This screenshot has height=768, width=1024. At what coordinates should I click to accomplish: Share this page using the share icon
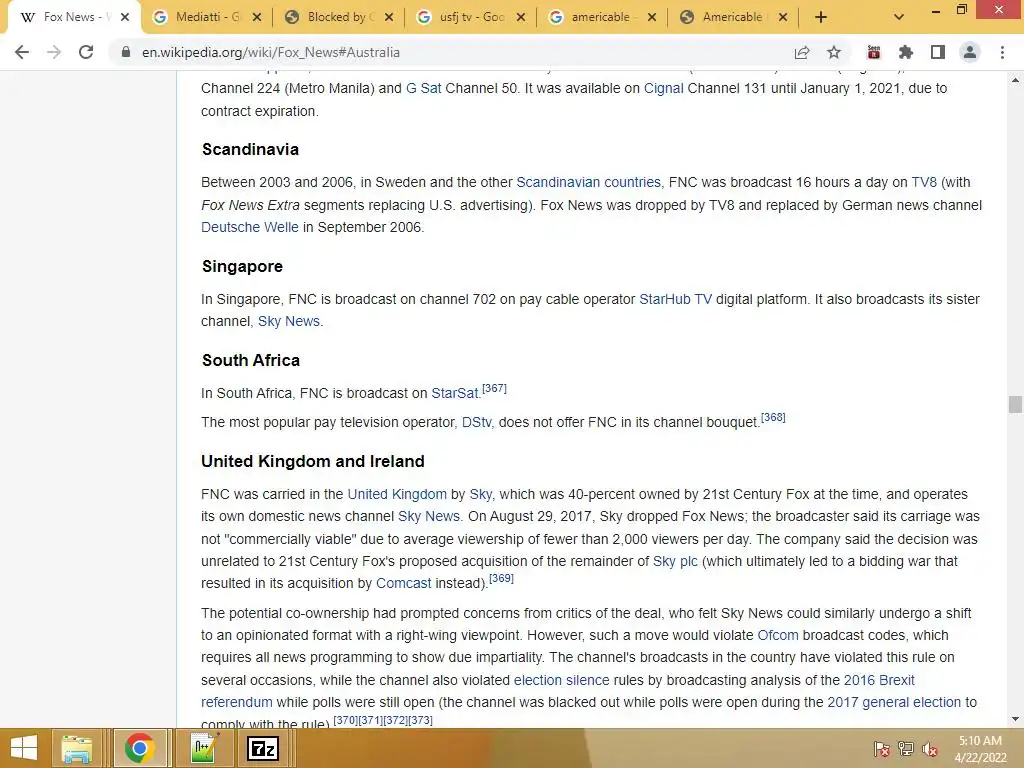[802, 52]
